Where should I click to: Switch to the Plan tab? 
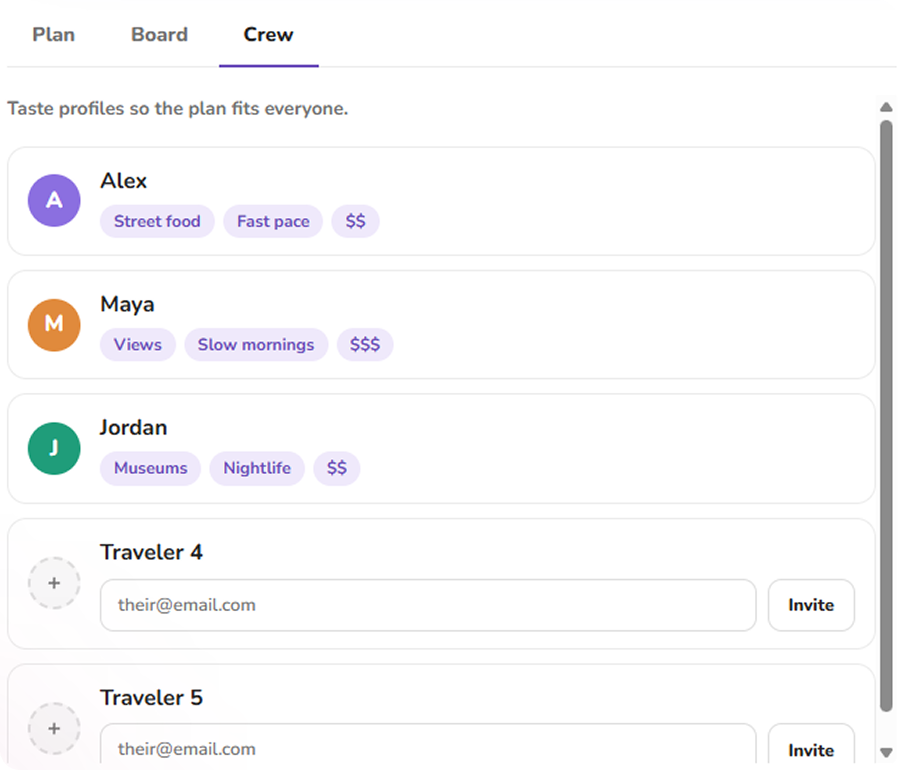53,34
